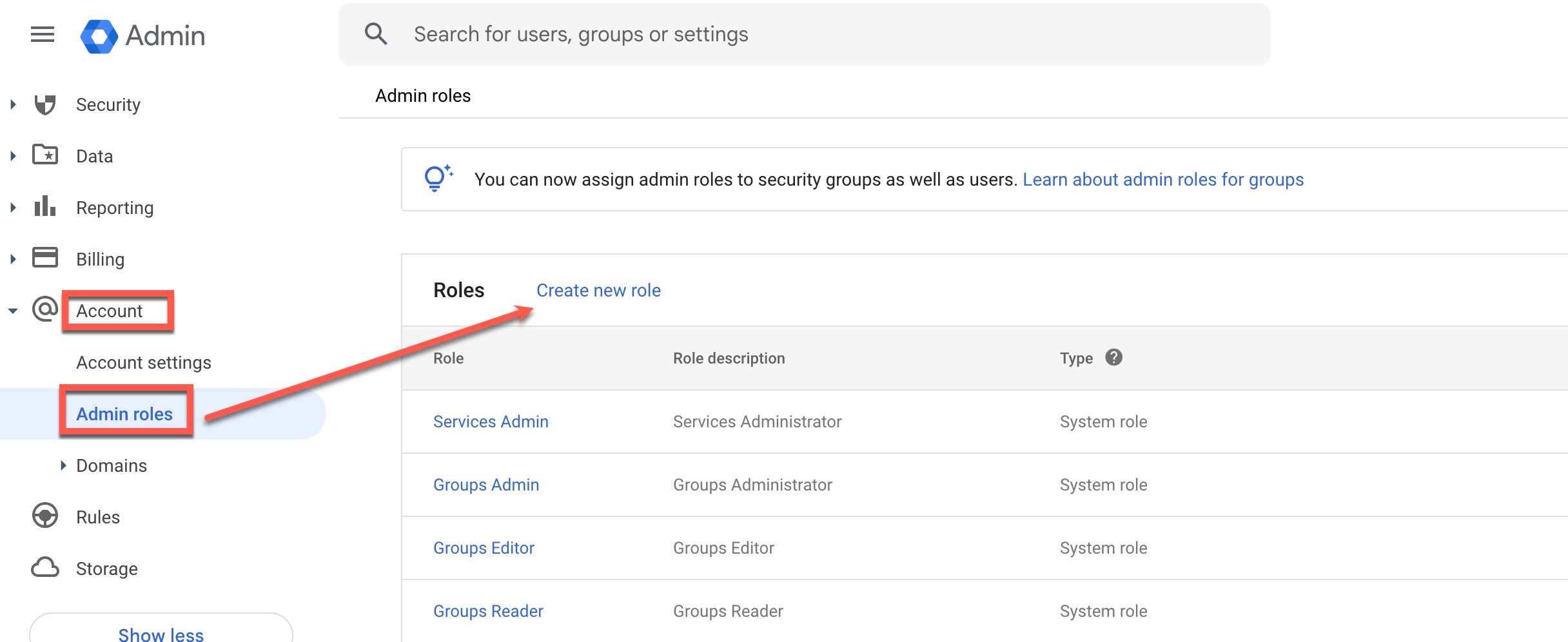Open Learn about admin roles for groups
Image resolution: width=1568 pixels, height=642 pixels.
point(1162,179)
